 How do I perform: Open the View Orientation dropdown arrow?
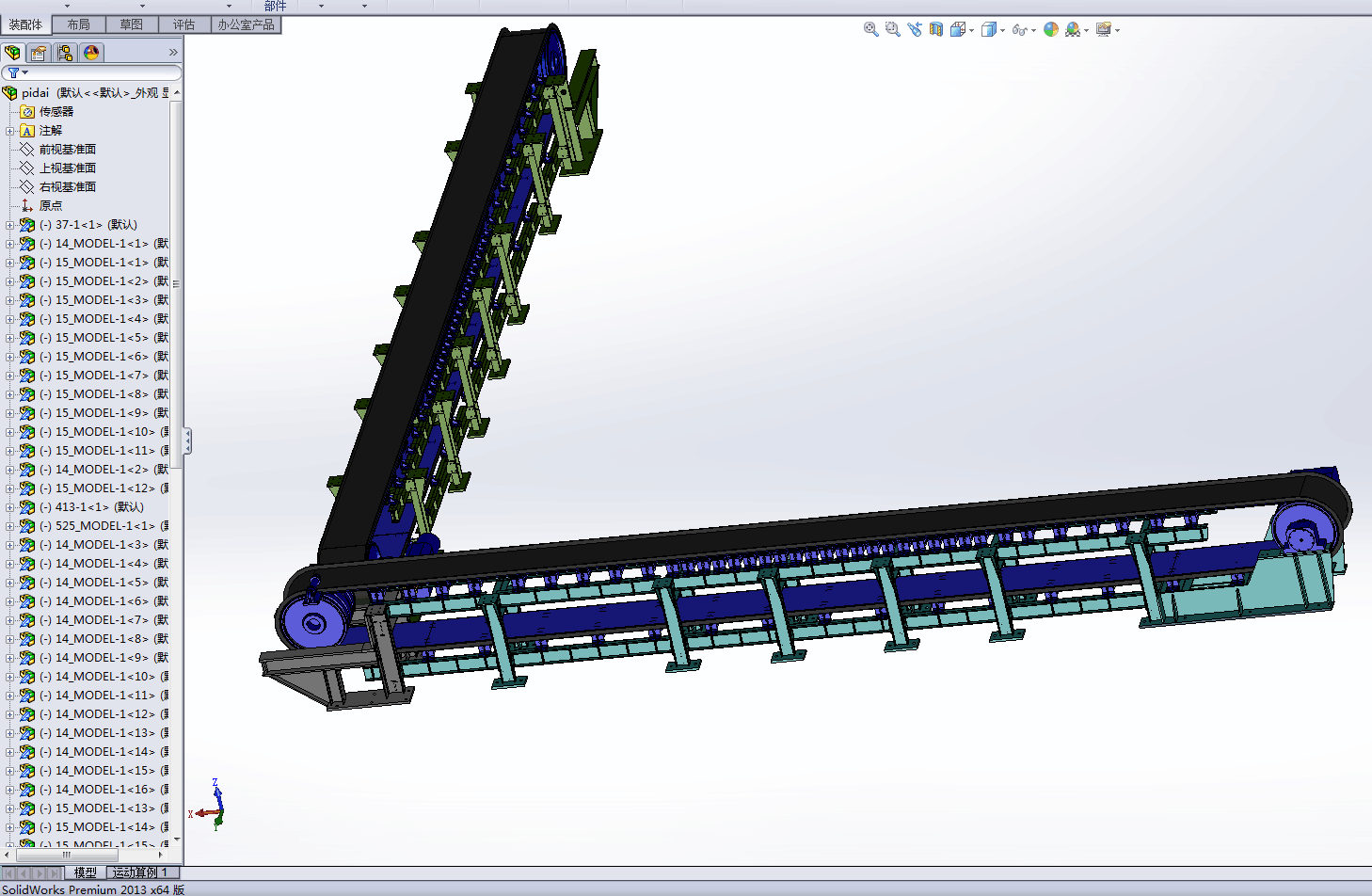[971, 31]
